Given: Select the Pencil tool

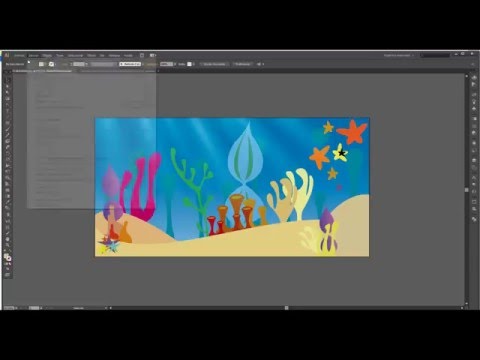Looking at the screenshot, I should (8, 135).
